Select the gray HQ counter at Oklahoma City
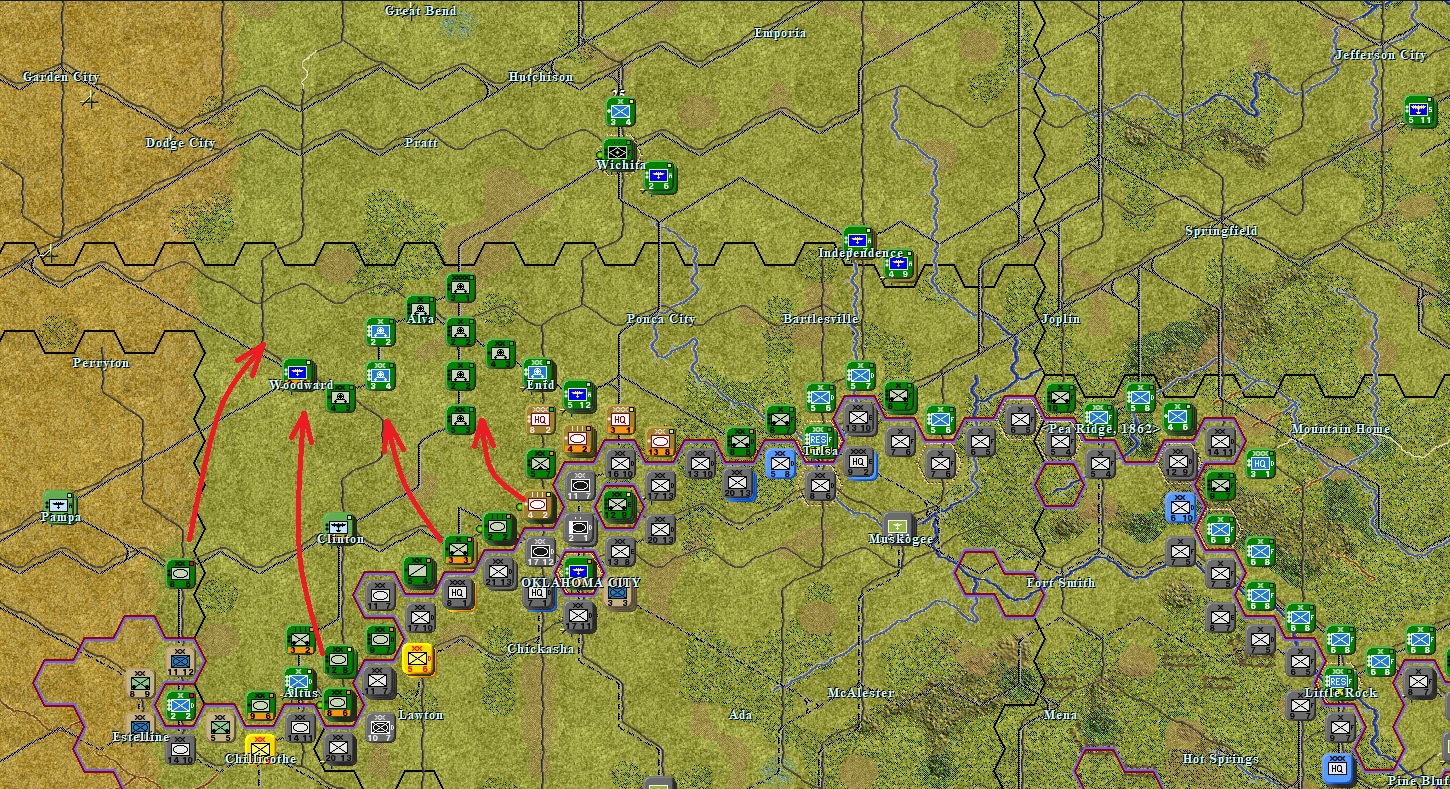This screenshot has width=1450, height=789. pos(538,594)
